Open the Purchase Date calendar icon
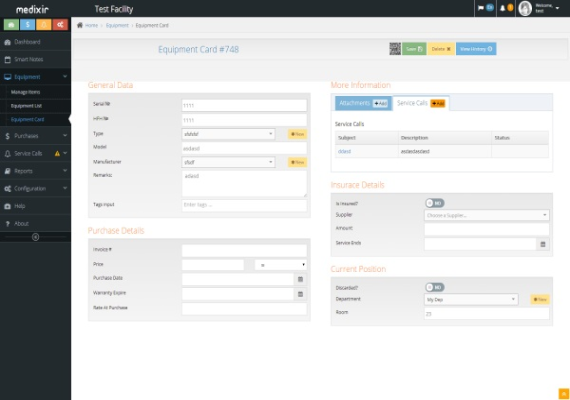 tap(300, 279)
